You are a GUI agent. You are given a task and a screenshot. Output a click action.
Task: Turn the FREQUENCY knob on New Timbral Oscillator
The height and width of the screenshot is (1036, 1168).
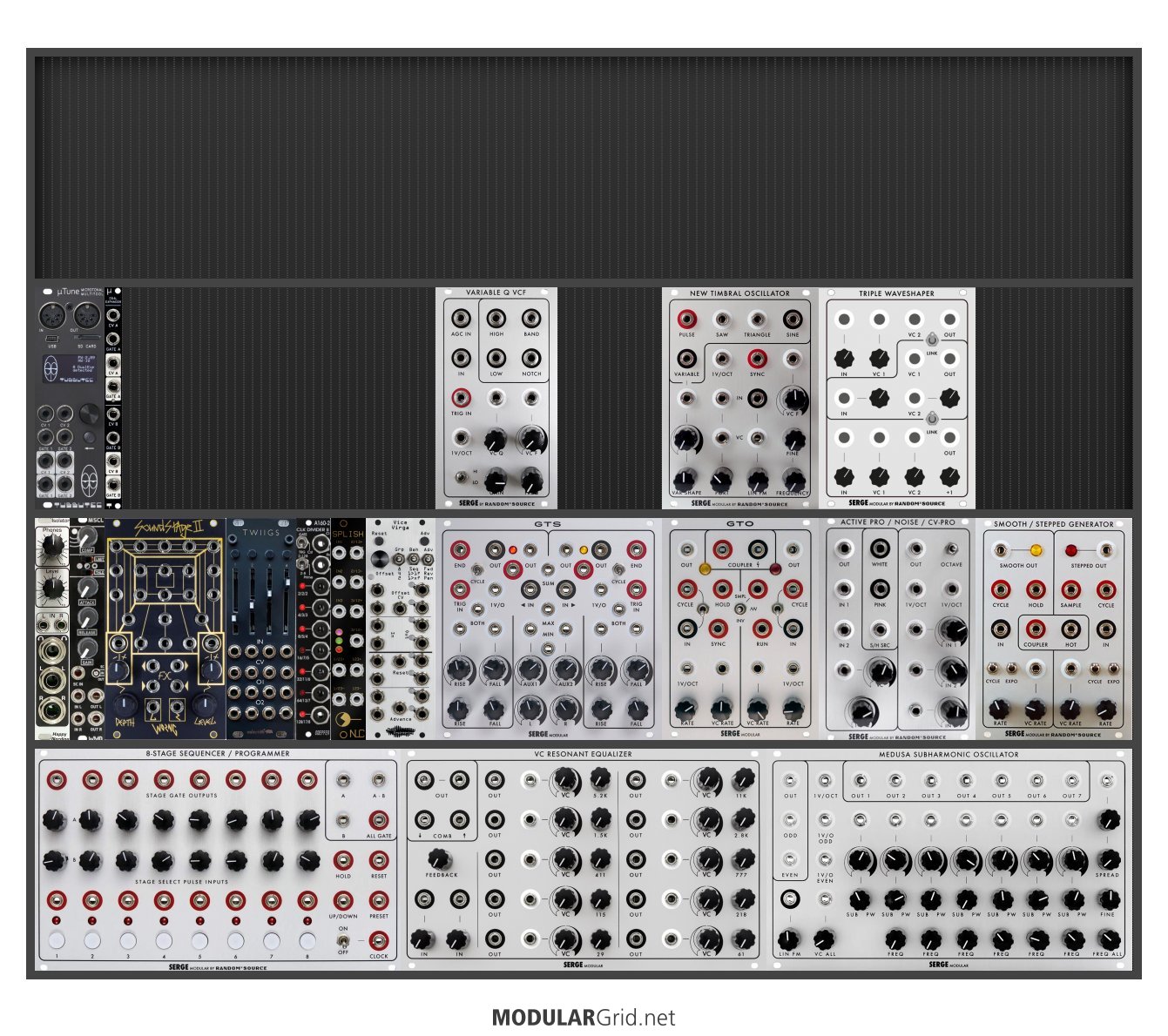(x=793, y=478)
